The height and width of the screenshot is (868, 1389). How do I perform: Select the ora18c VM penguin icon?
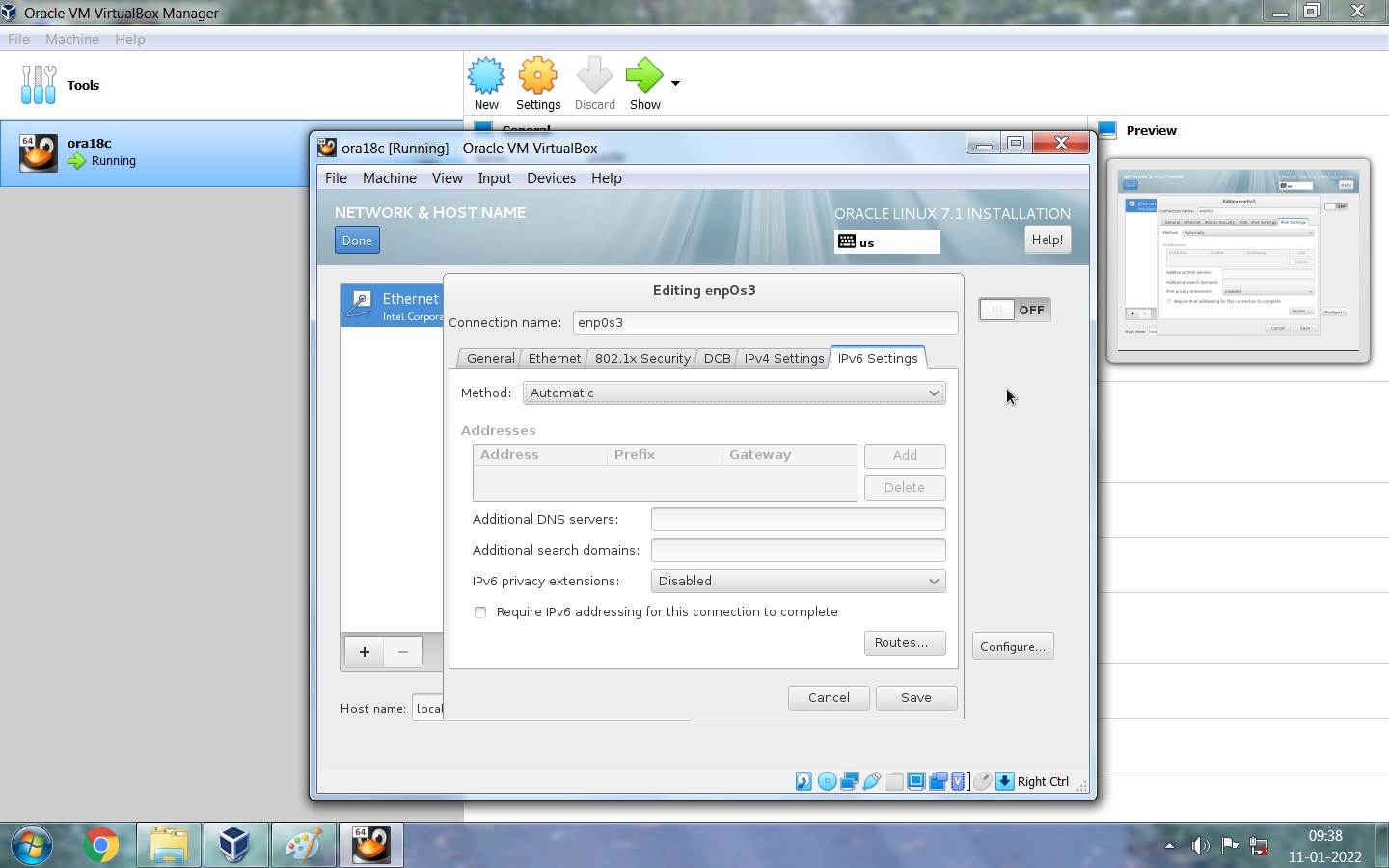click(x=39, y=153)
